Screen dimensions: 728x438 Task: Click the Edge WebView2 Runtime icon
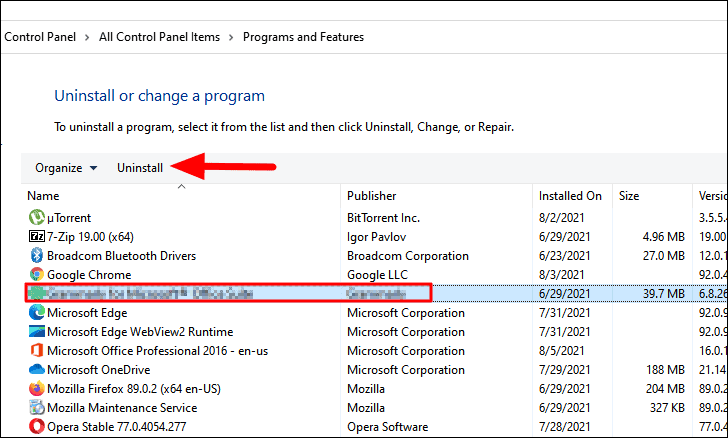pos(37,332)
